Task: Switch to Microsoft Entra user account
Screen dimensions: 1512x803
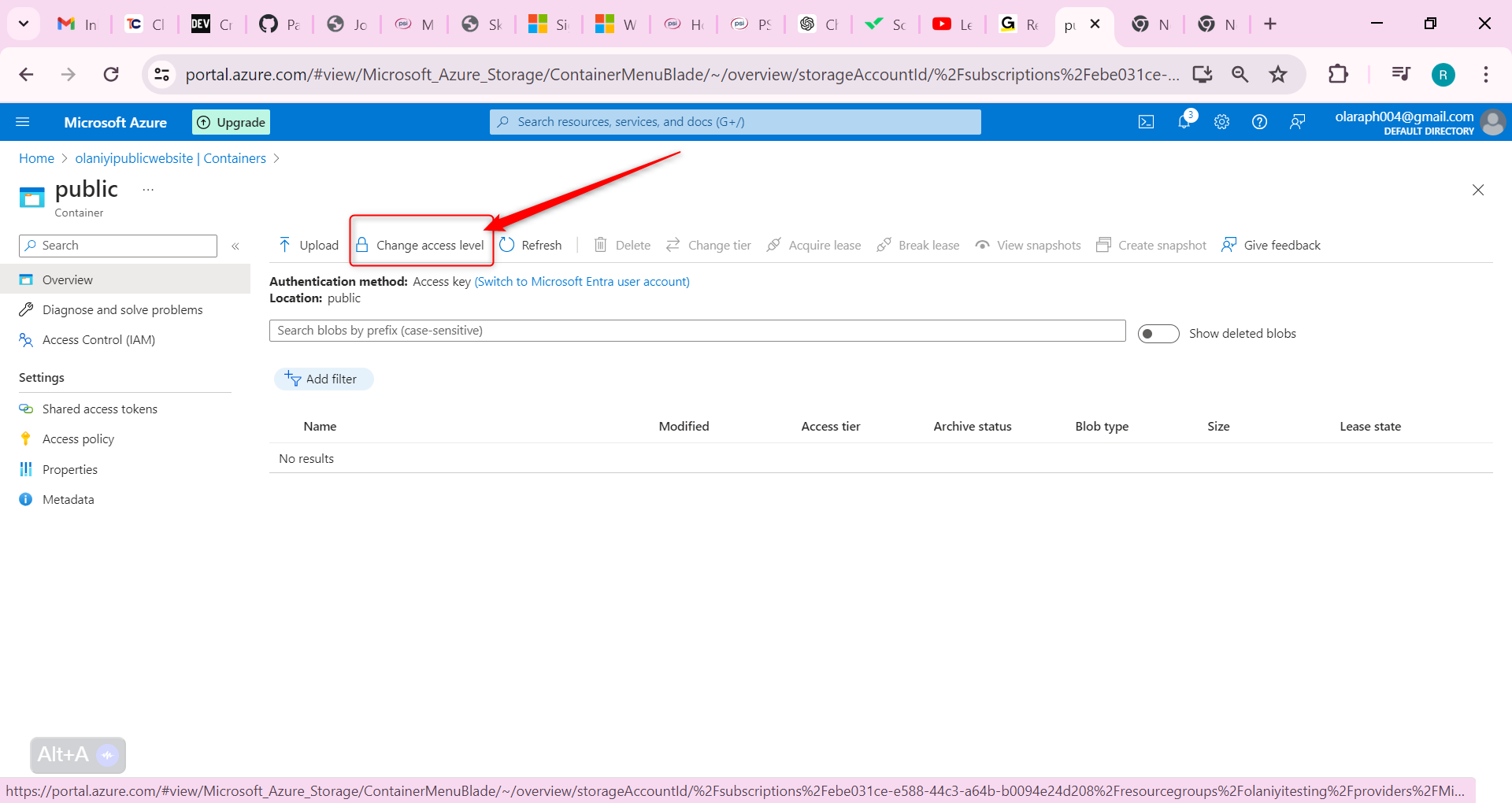Action: point(582,281)
